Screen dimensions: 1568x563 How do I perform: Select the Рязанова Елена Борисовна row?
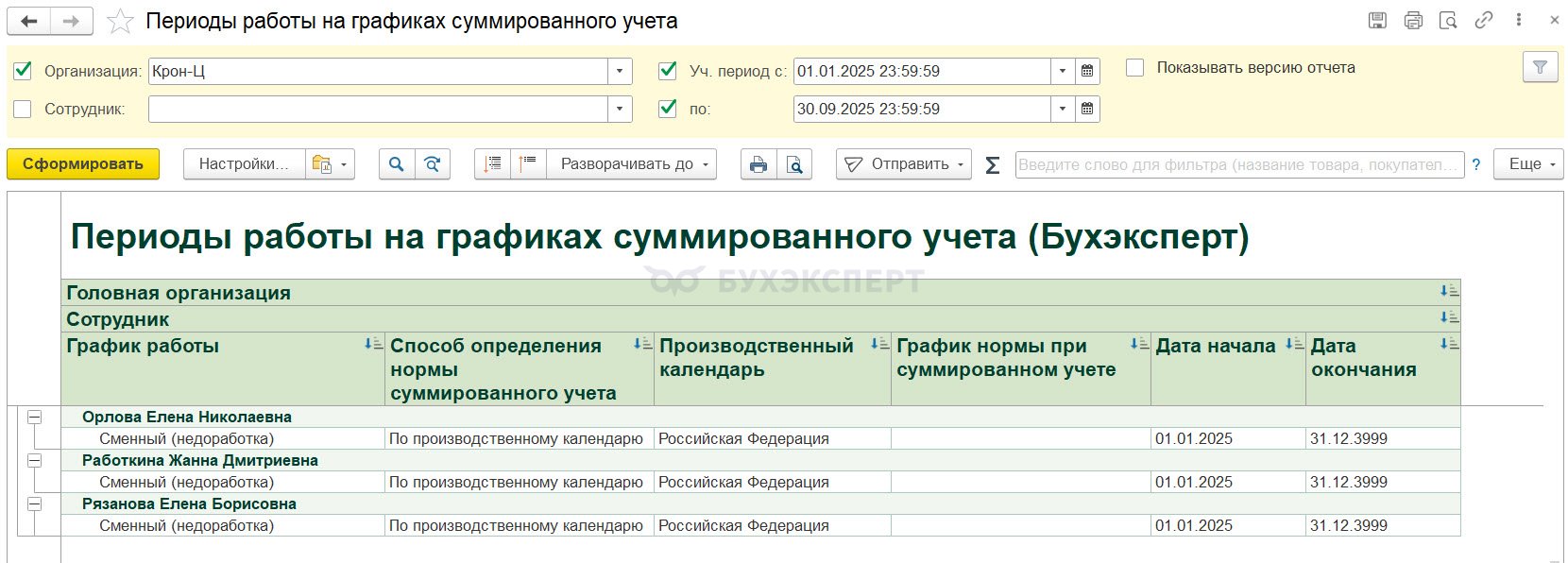[x=760, y=503]
